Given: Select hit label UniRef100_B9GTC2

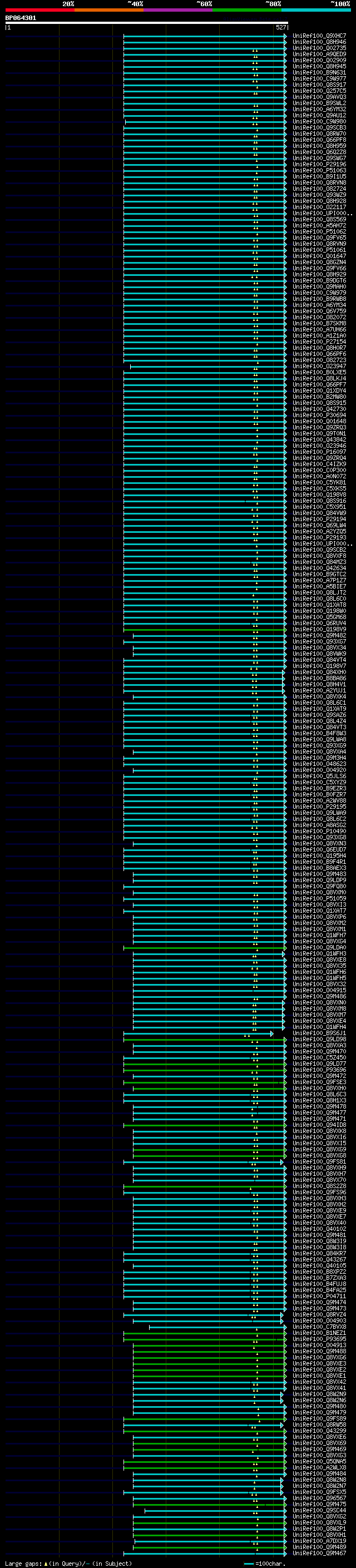Looking at the screenshot, I should (x=319, y=574).
